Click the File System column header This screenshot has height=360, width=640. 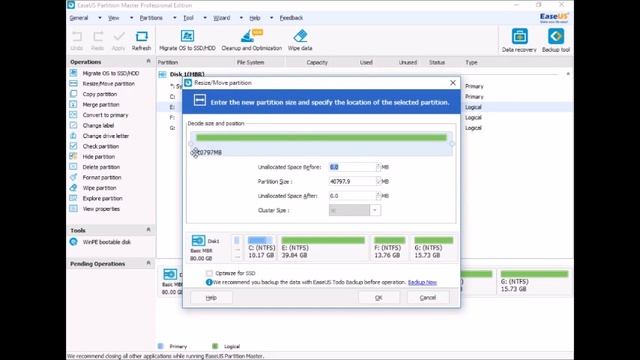point(250,62)
